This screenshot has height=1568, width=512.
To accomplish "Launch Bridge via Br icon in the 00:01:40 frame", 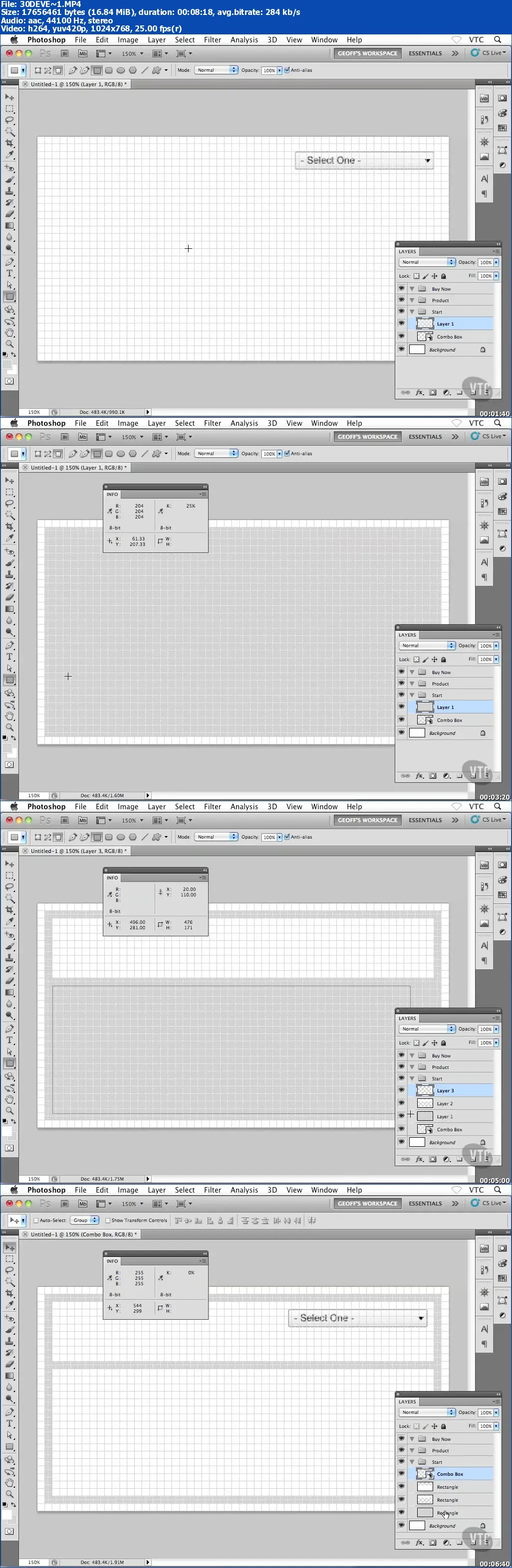I will (x=64, y=53).
